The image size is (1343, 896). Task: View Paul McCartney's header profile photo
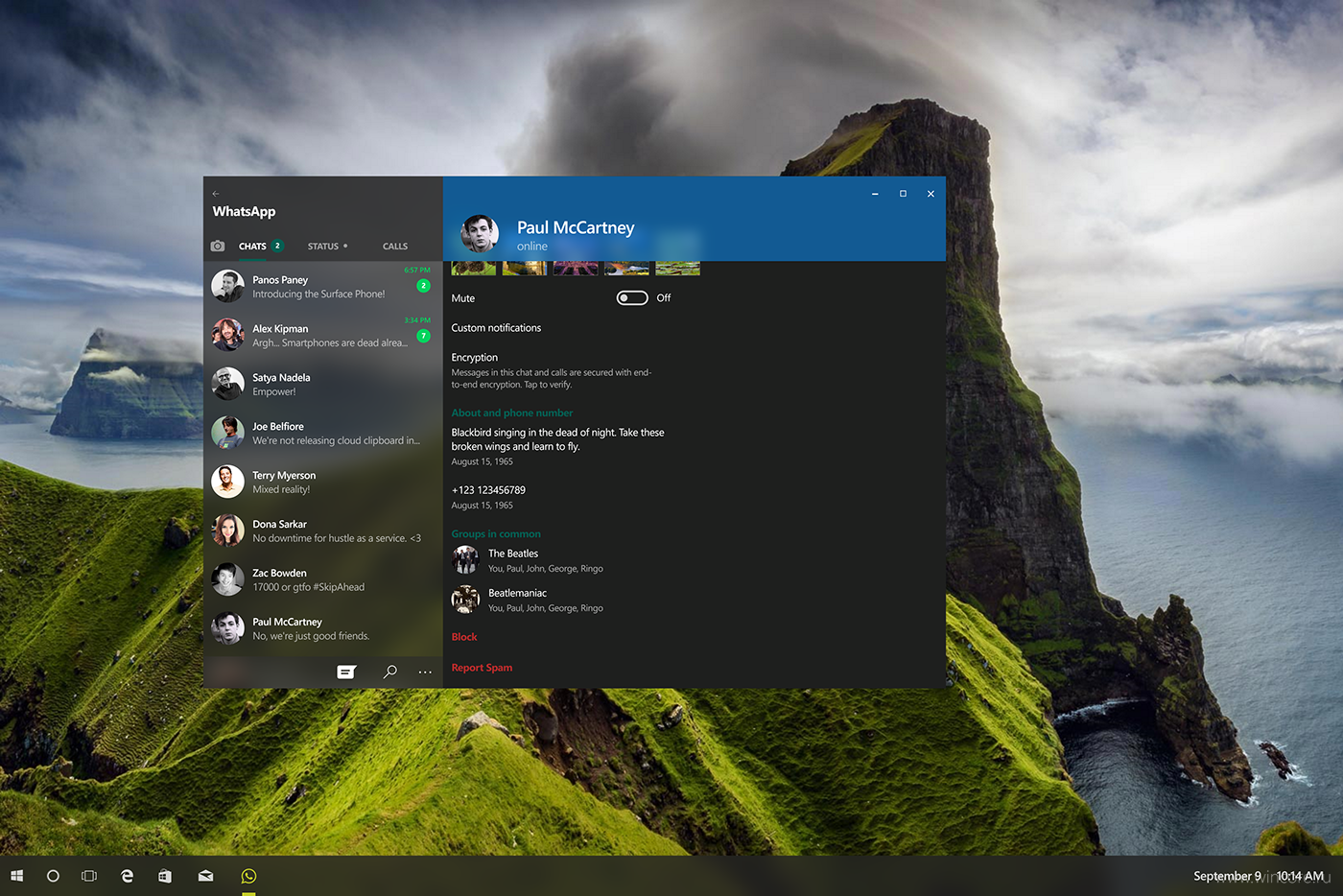point(480,233)
